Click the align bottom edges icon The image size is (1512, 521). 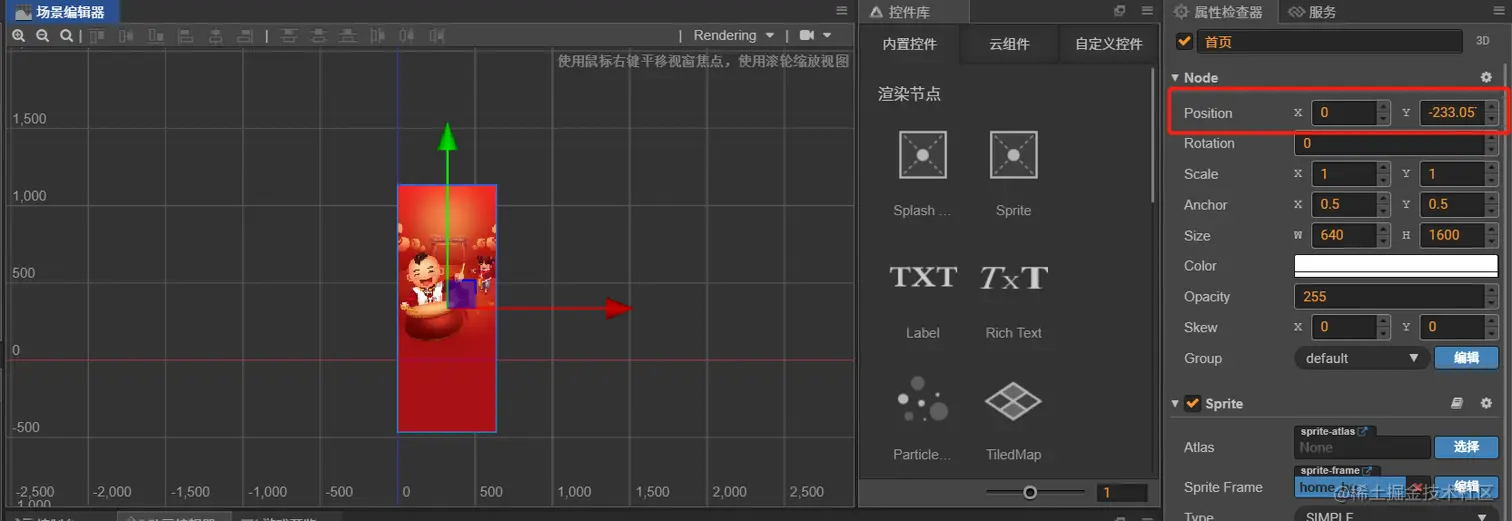pos(156,35)
